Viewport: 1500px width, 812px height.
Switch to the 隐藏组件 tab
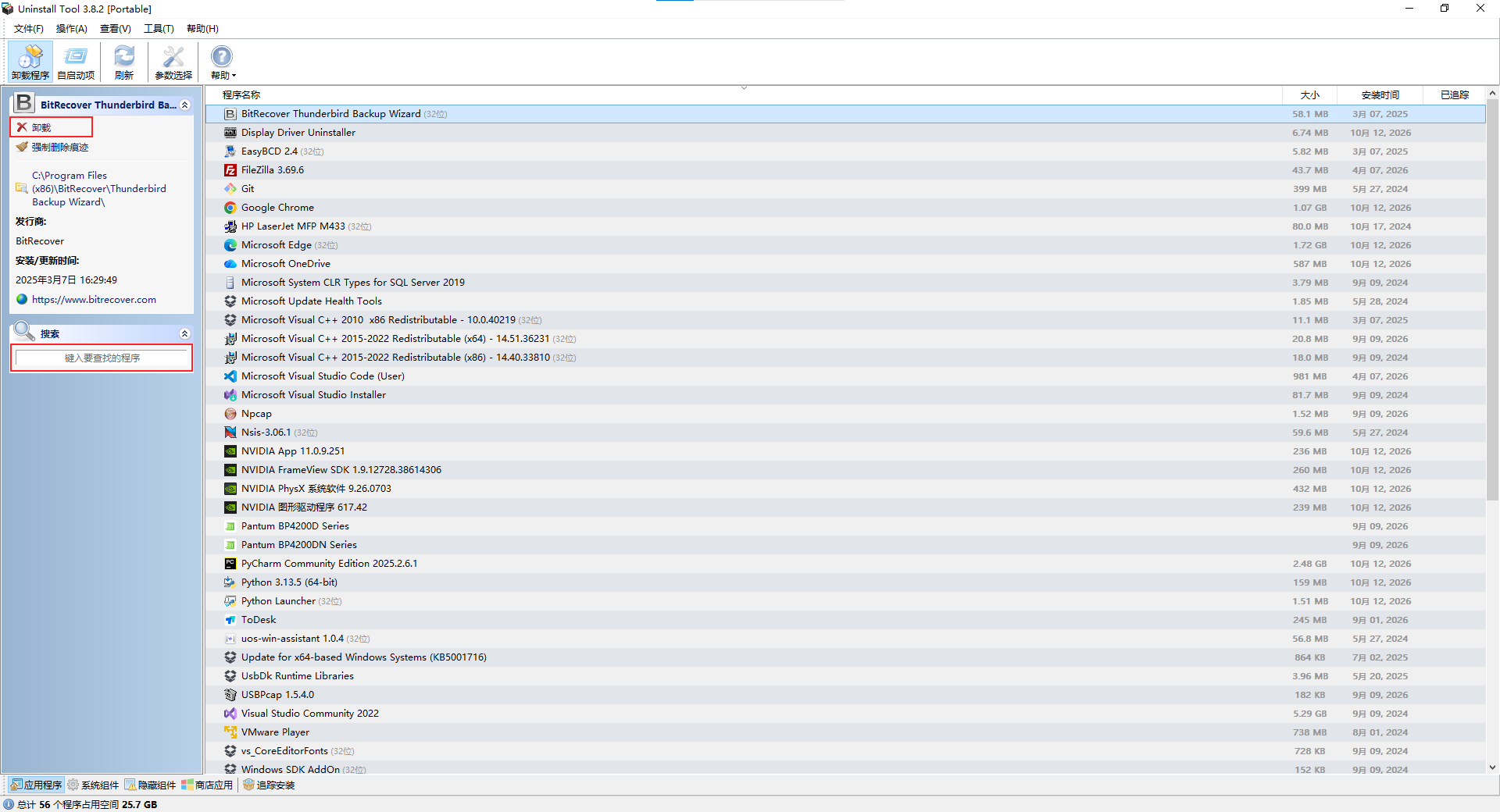[x=150, y=785]
